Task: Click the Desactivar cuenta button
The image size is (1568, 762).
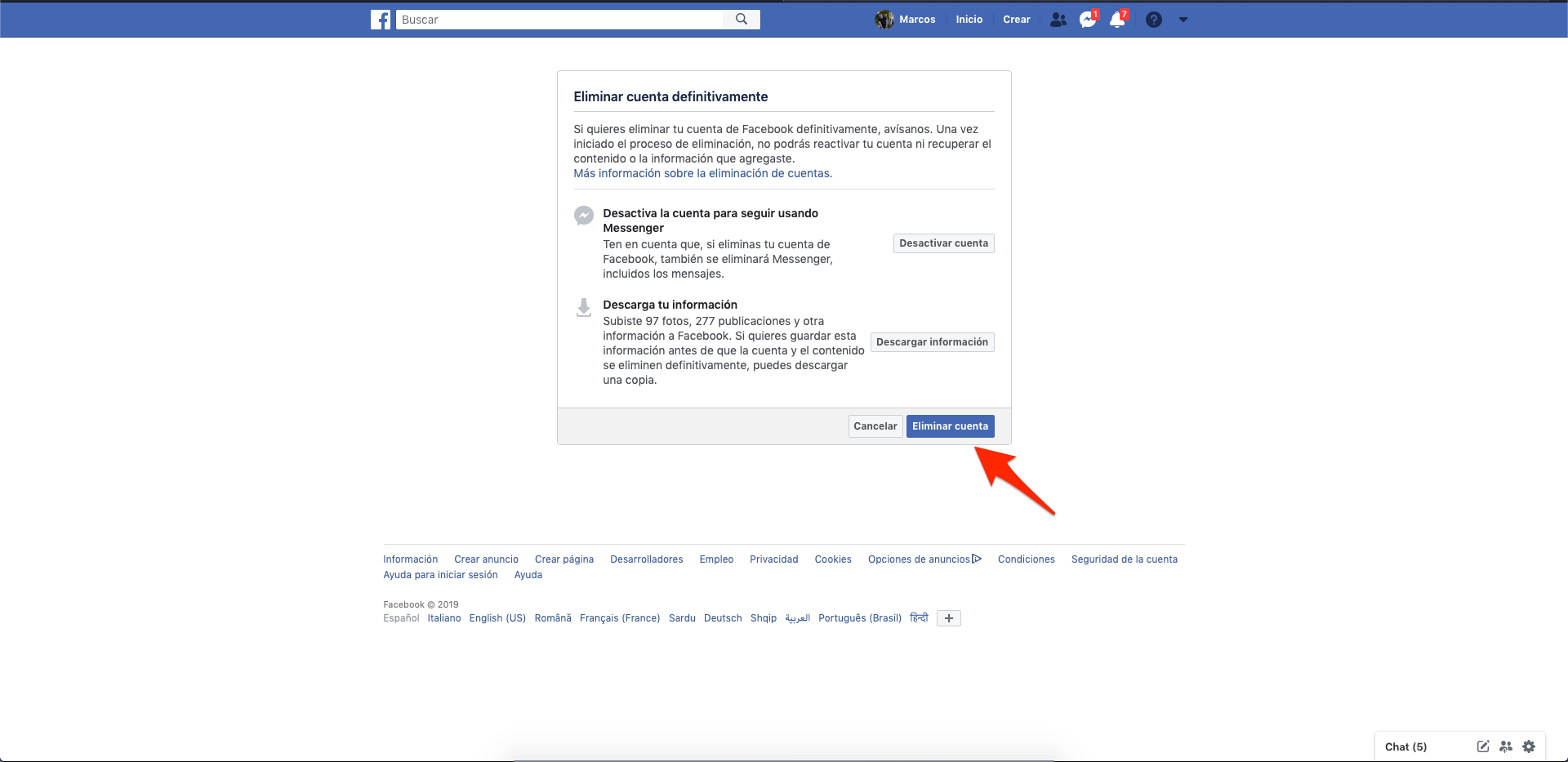Action: click(x=943, y=243)
